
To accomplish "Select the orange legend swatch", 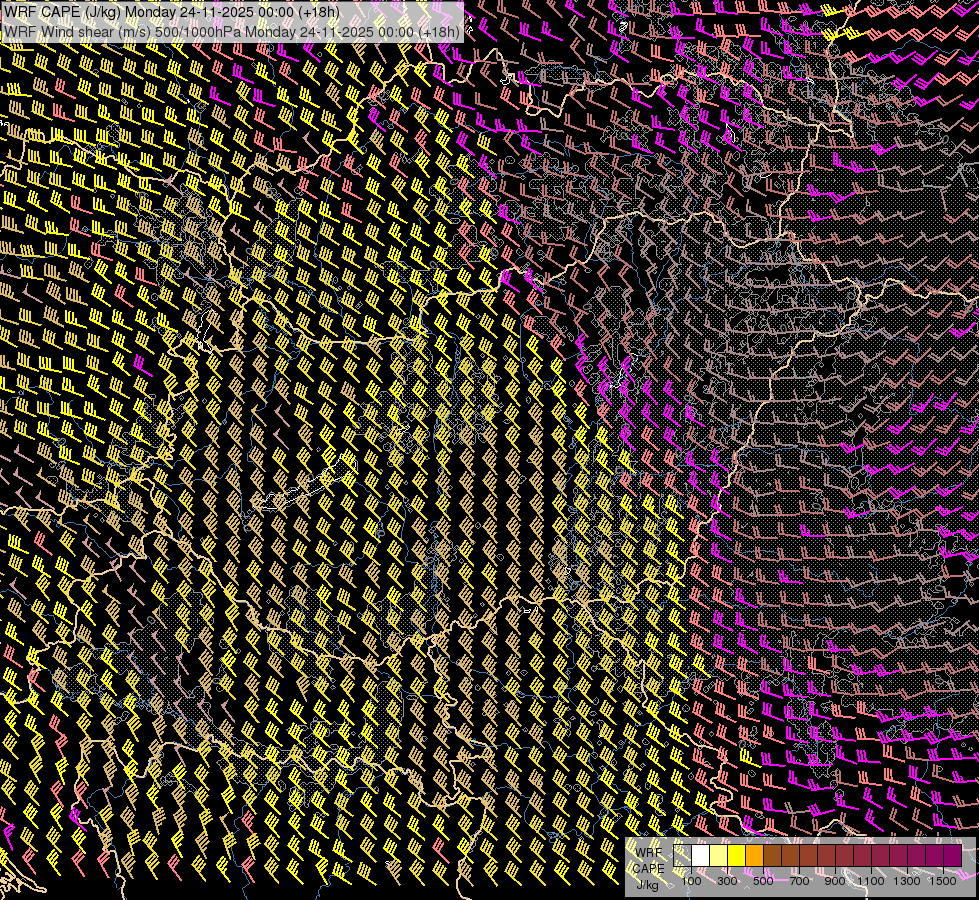I will pos(754,856).
